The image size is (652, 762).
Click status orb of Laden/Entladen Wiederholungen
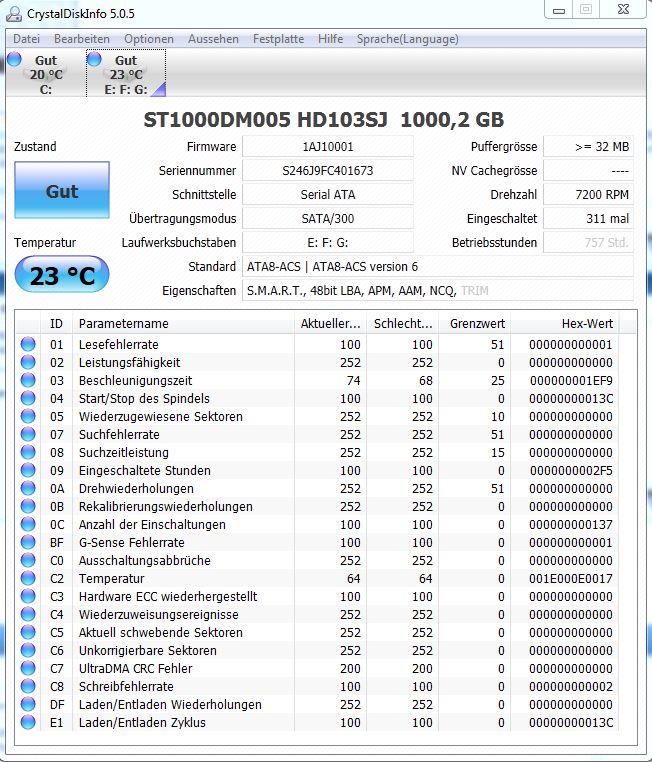[28, 704]
